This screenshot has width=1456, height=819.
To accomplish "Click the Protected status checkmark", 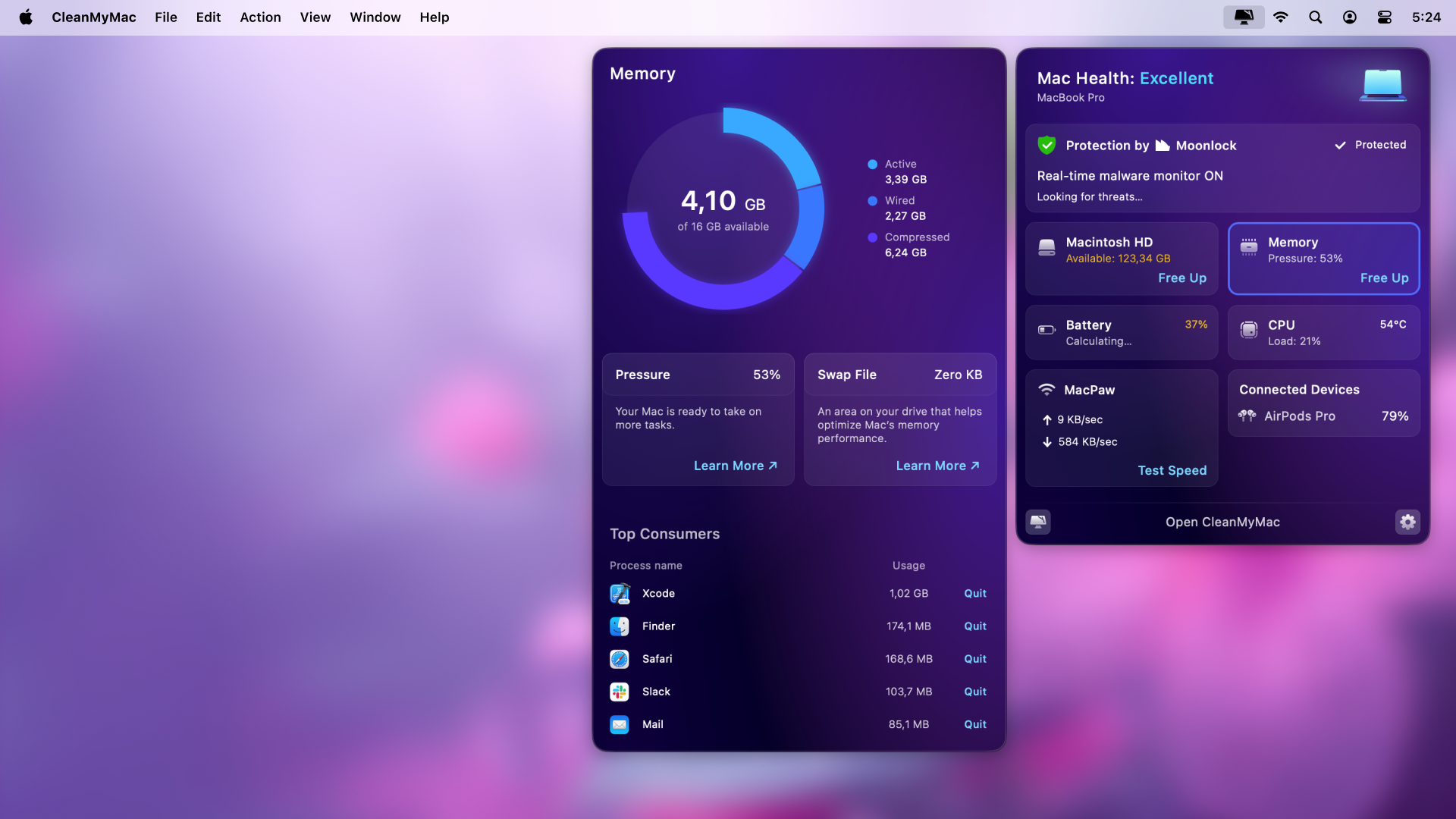I will pyautogui.click(x=1340, y=145).
